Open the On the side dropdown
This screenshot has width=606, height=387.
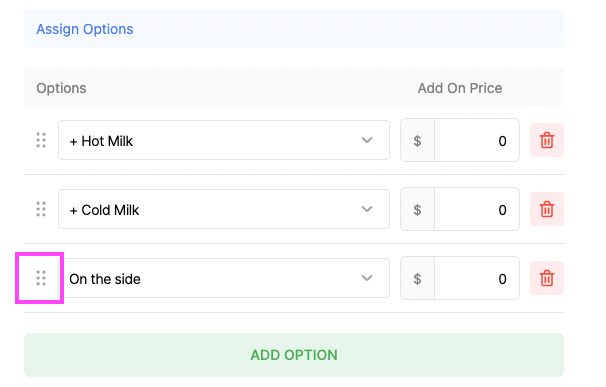224,278
